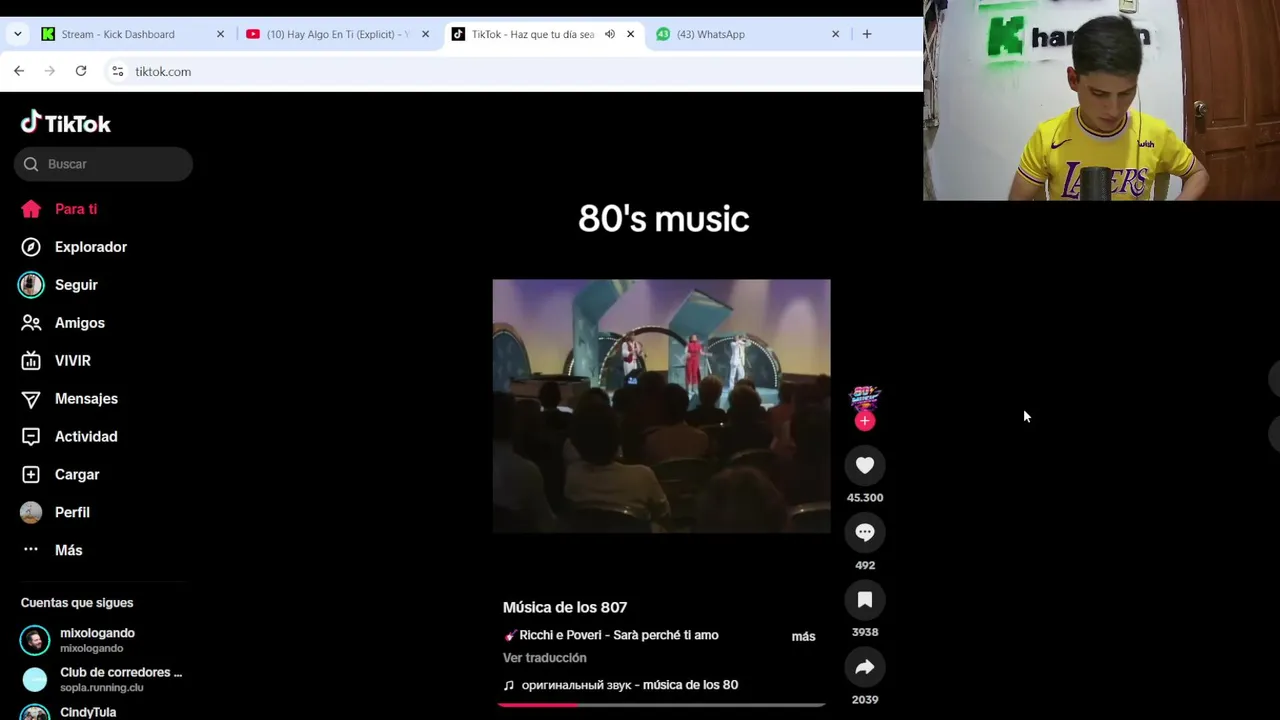The height and width of the screenshot is (720, 1280).
Task: Follow creator with red plus button
Action: tap(865, 421)
